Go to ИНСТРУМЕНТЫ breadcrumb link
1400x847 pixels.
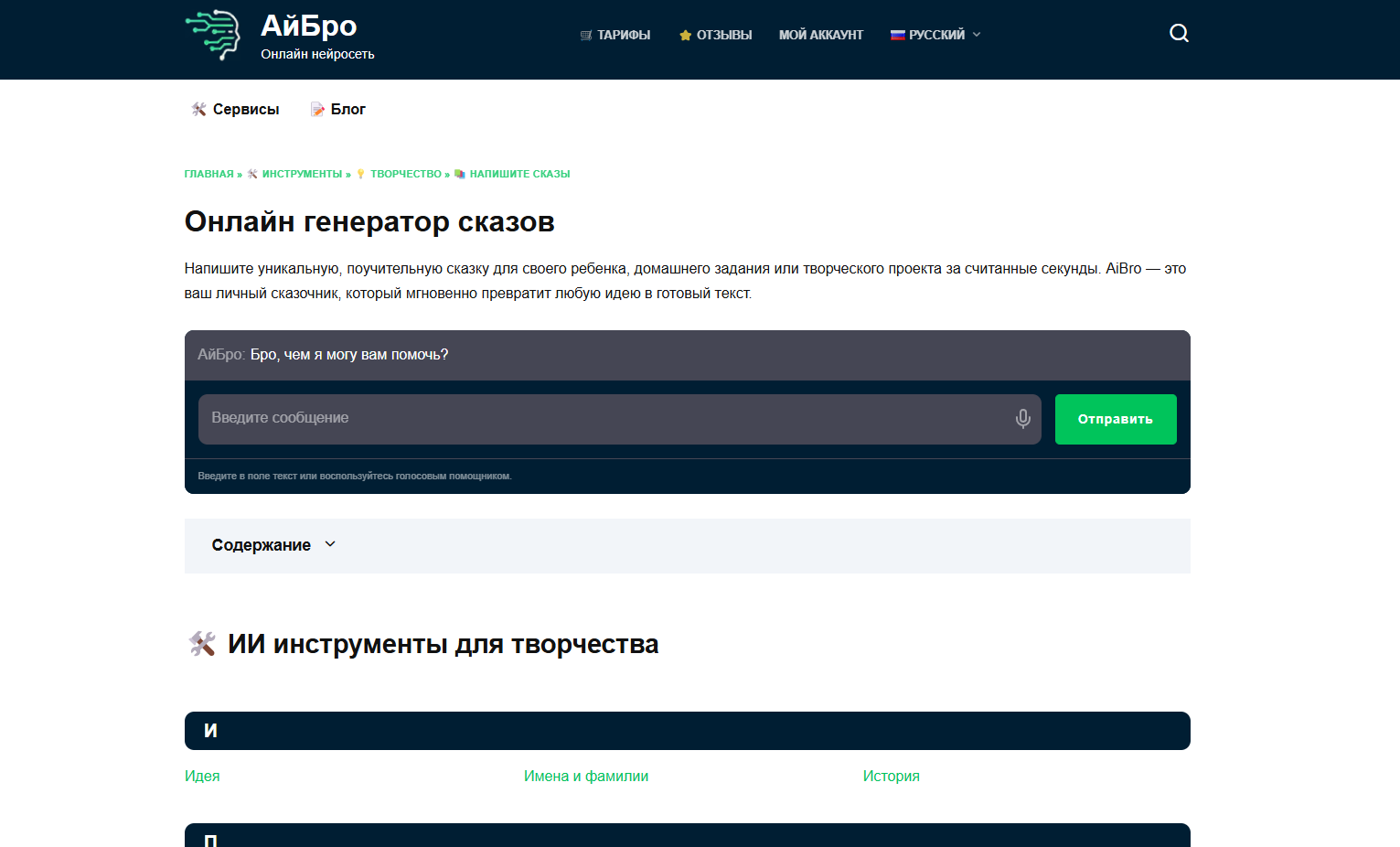302,174
